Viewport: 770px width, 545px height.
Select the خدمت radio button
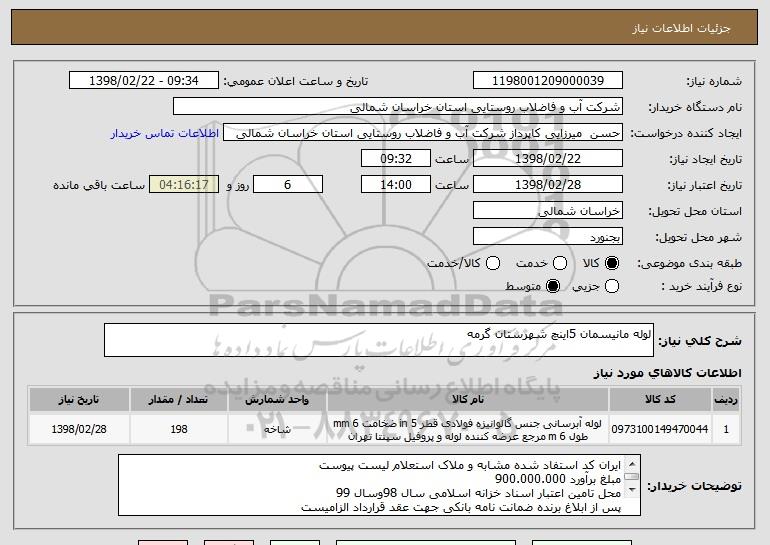560,264
